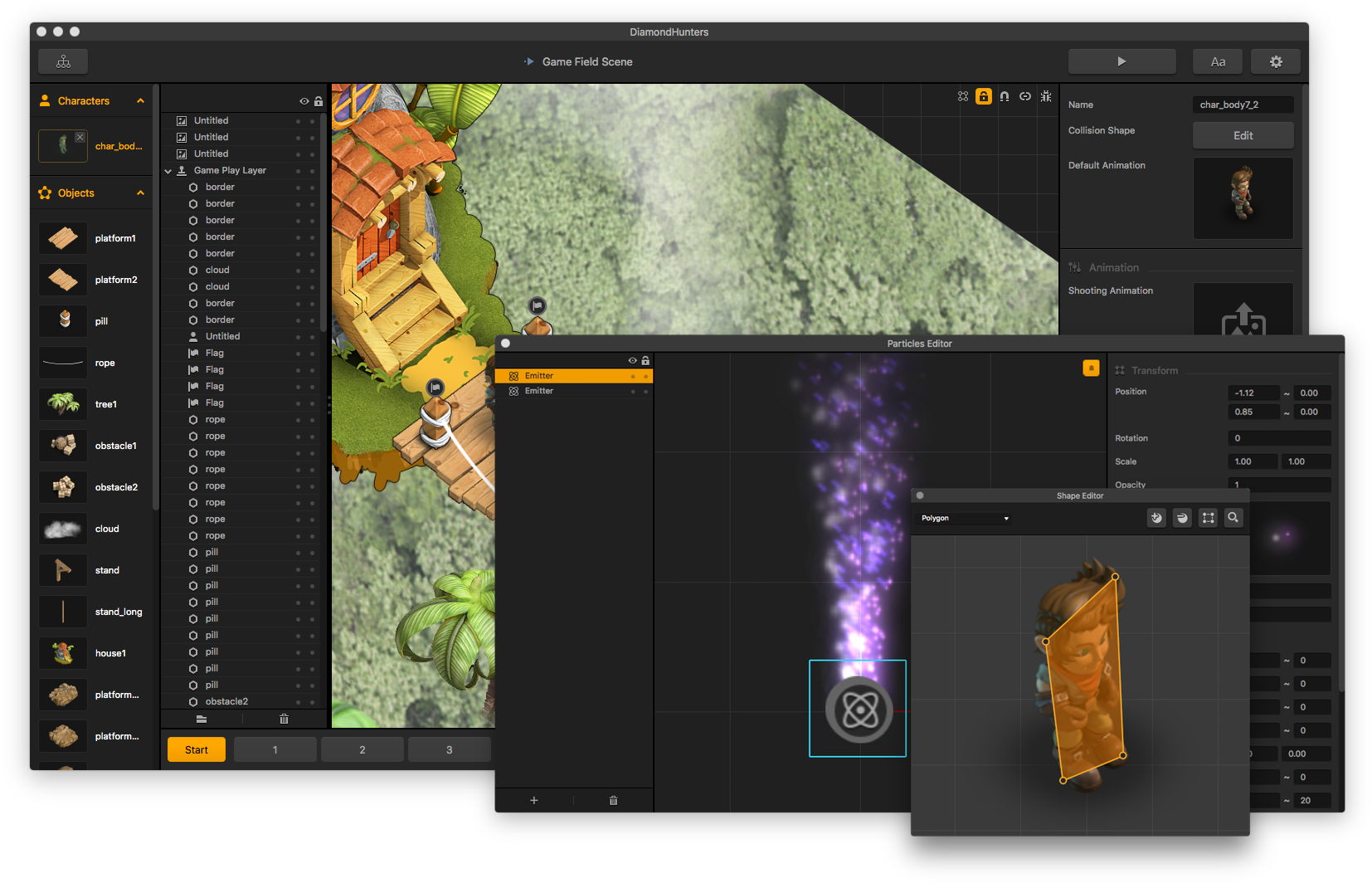The height and width of the screenshot is (883, 1372).
Task: Add new emitter with plus icon
Action: click(x=534, y=801)
